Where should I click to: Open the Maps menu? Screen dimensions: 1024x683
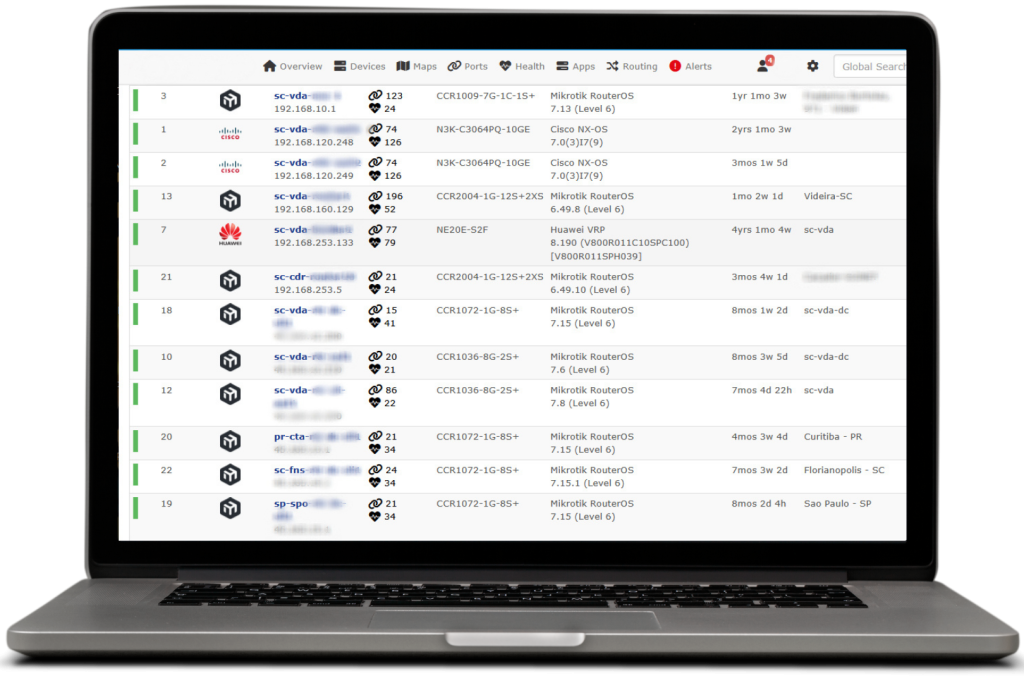click(x=417, y=66)
